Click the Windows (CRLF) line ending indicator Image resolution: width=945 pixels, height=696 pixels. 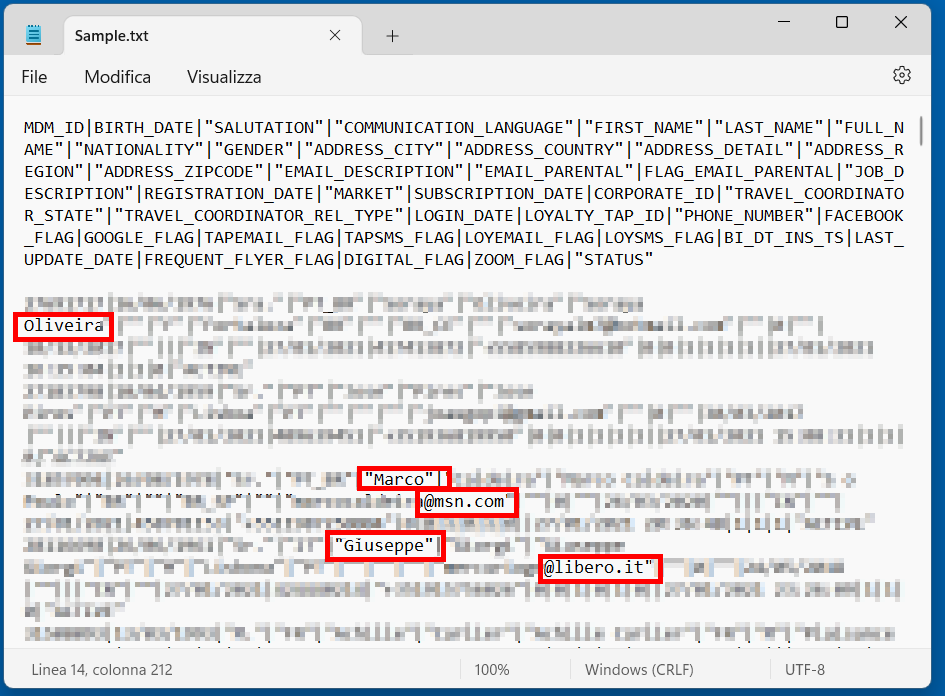pos(639,669)
